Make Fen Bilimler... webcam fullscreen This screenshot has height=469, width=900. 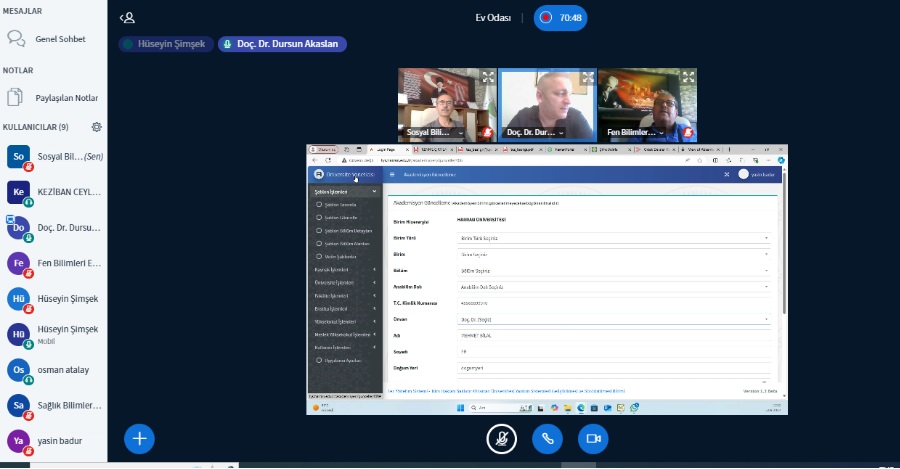coord(687,77)
